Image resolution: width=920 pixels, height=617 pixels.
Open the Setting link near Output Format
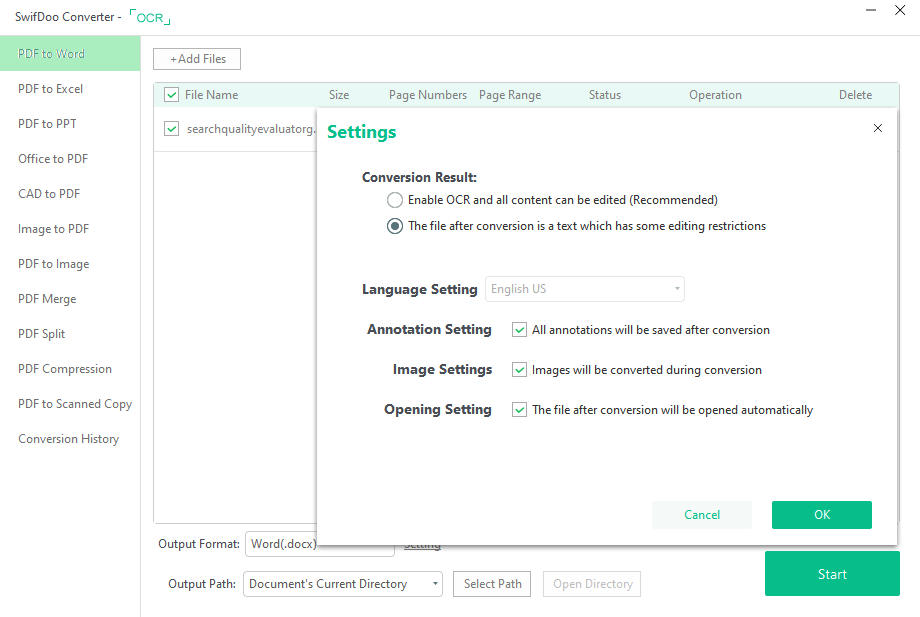pos(422,547)
